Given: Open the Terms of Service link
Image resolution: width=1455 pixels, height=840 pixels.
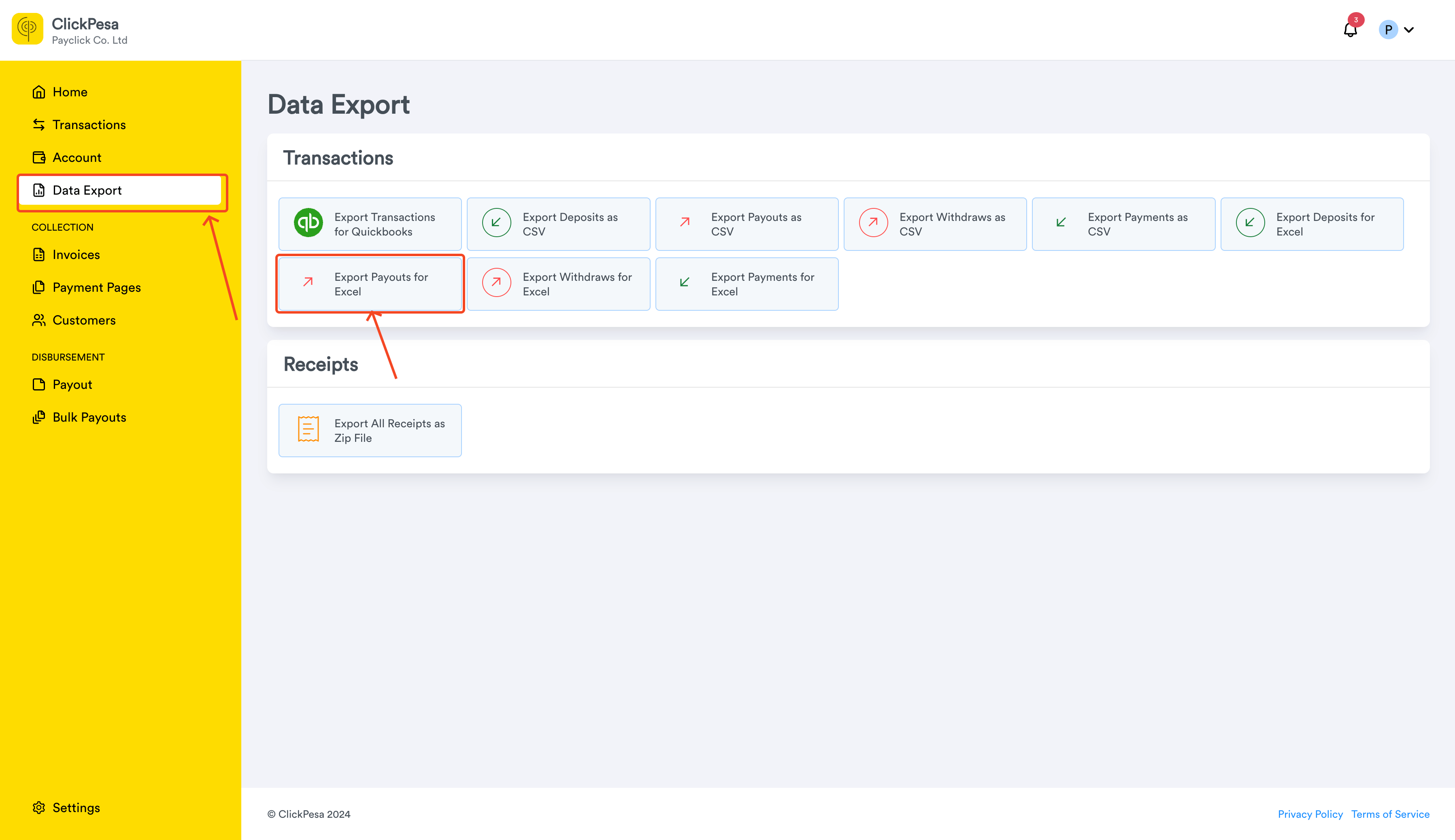Looking at the screenshot, I should pyautogui.click(x=1390, y=814).
